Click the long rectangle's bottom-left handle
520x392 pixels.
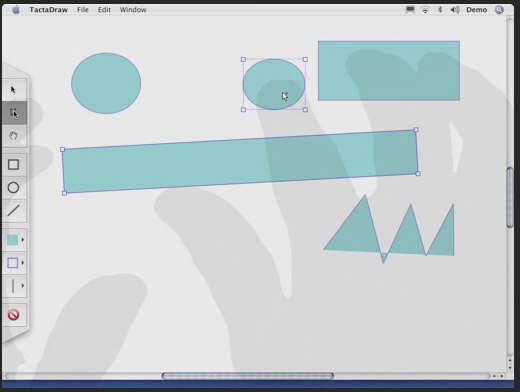[x=64, y=193]
